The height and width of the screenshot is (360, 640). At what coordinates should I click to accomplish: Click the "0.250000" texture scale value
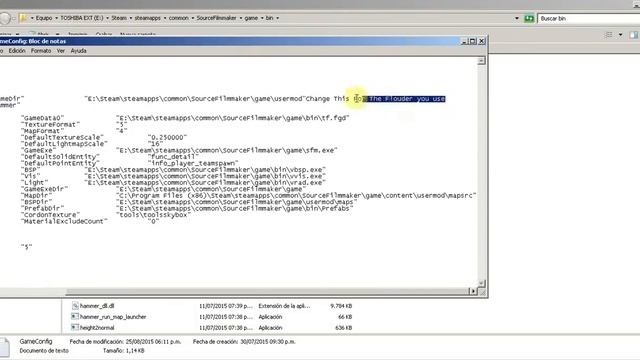(167, 138)
